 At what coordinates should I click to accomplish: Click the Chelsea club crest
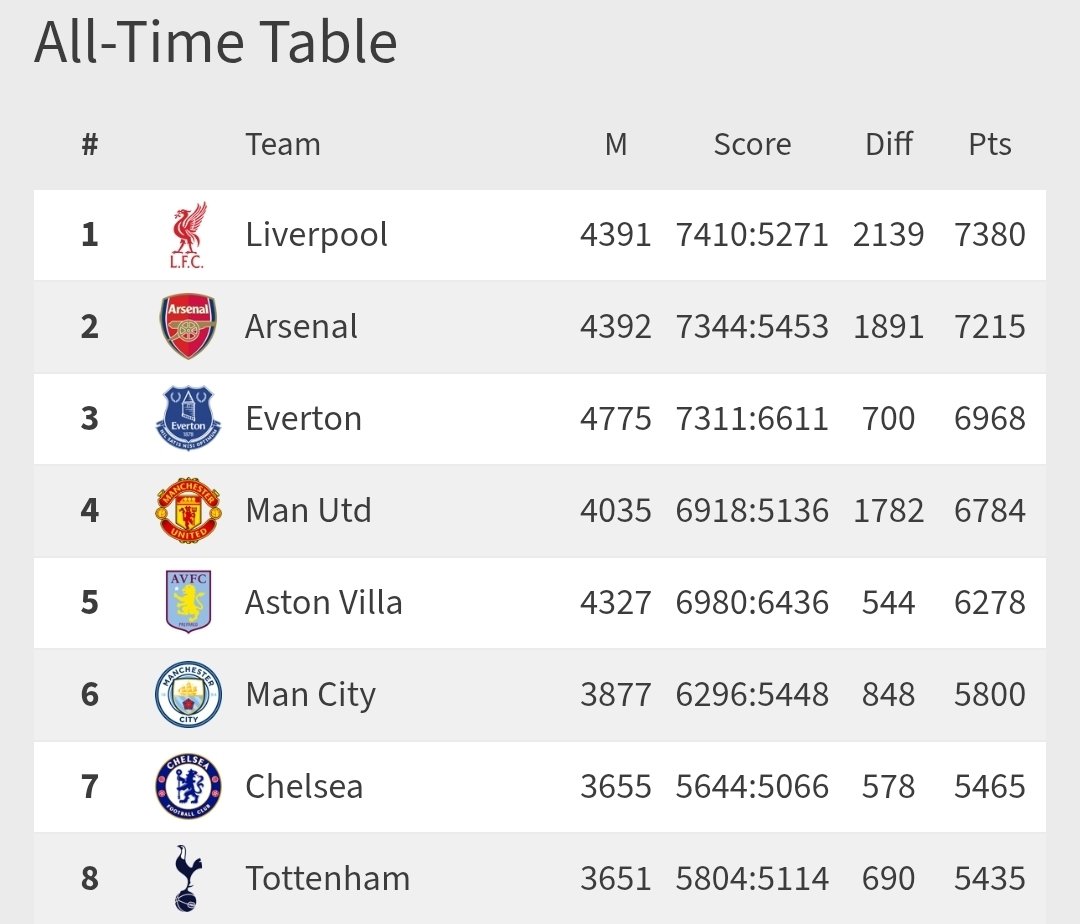coord(188,786)
